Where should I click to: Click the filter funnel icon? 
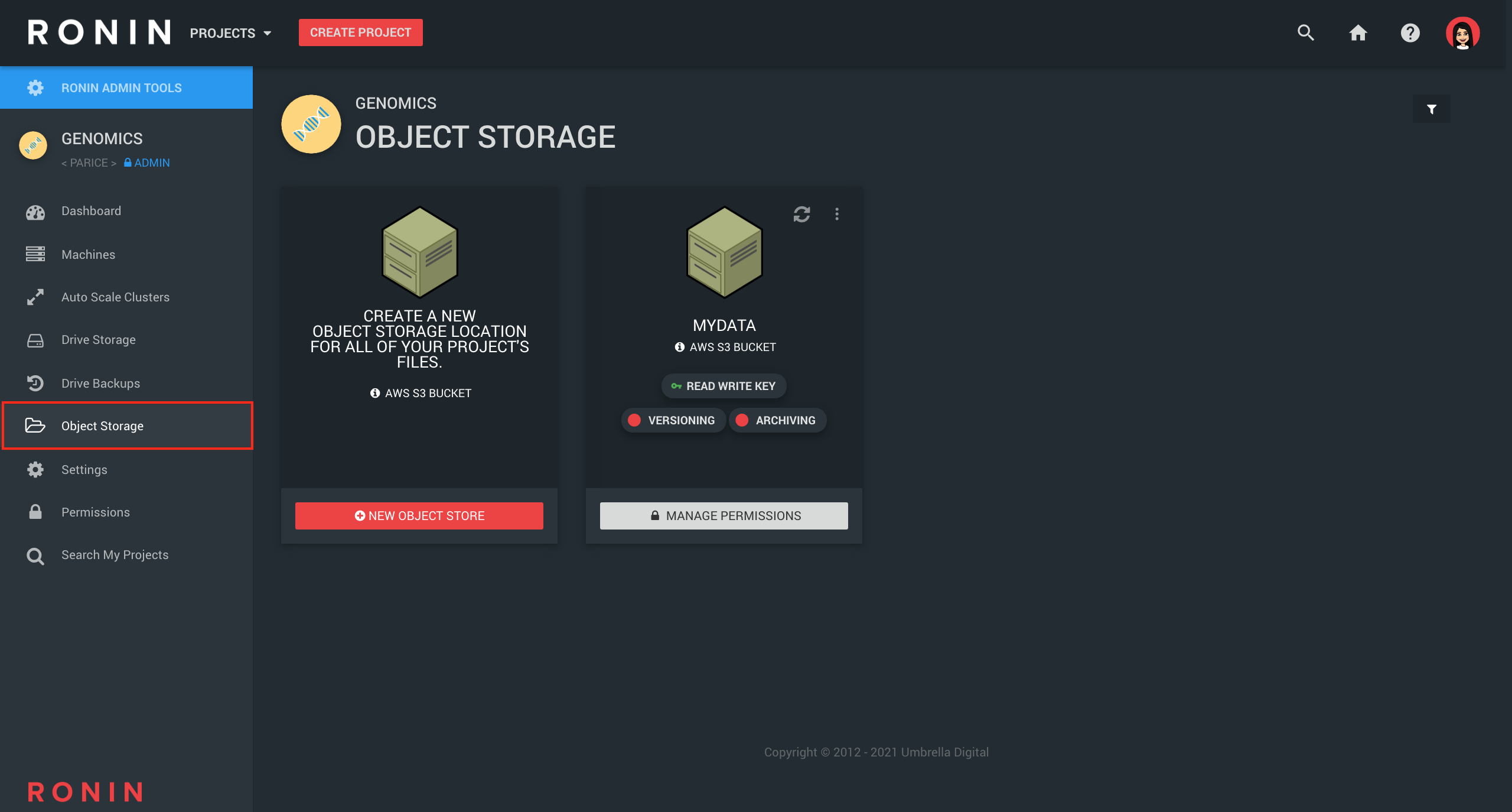[1431, 109]
